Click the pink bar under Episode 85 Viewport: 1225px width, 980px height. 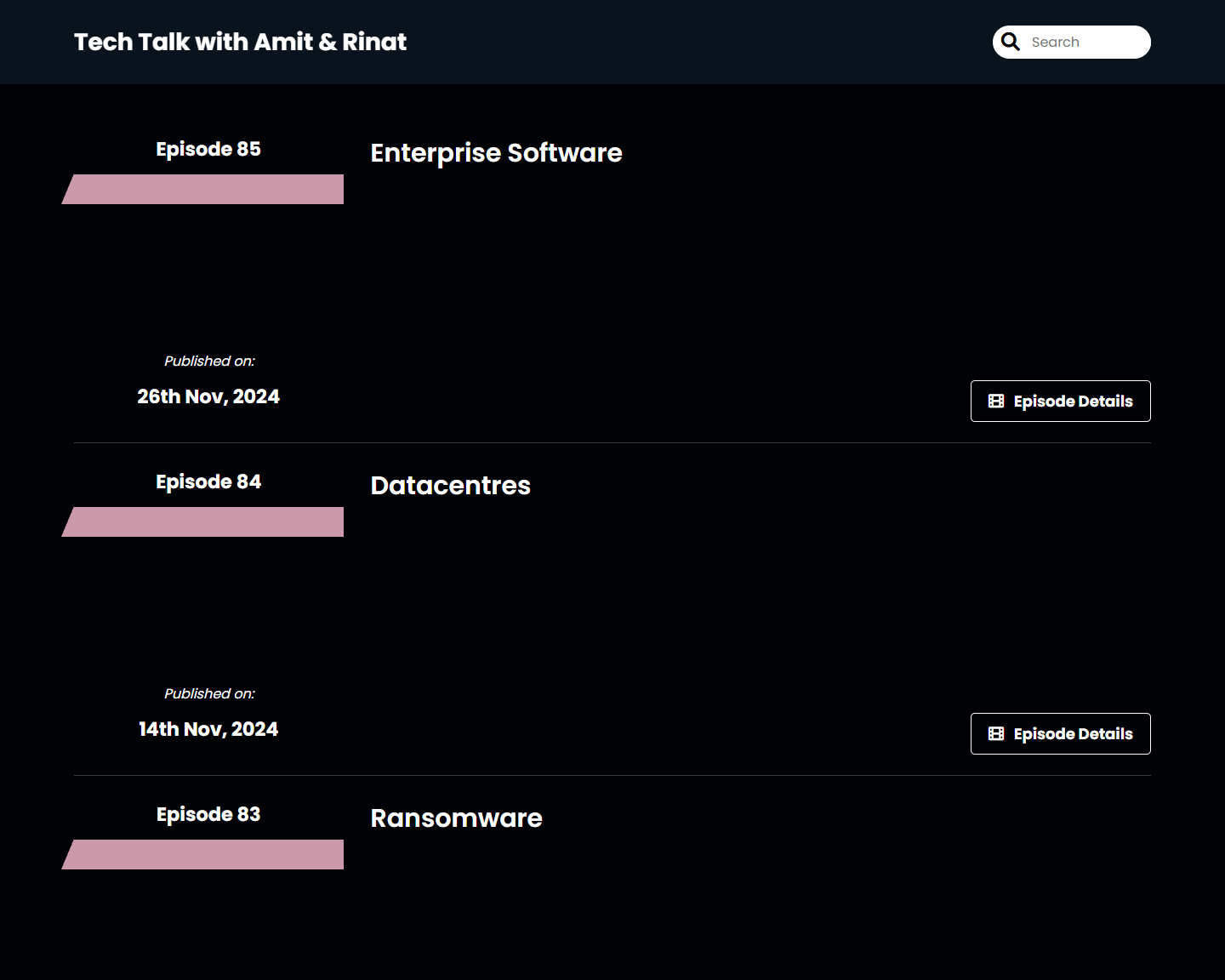[204, 189]
